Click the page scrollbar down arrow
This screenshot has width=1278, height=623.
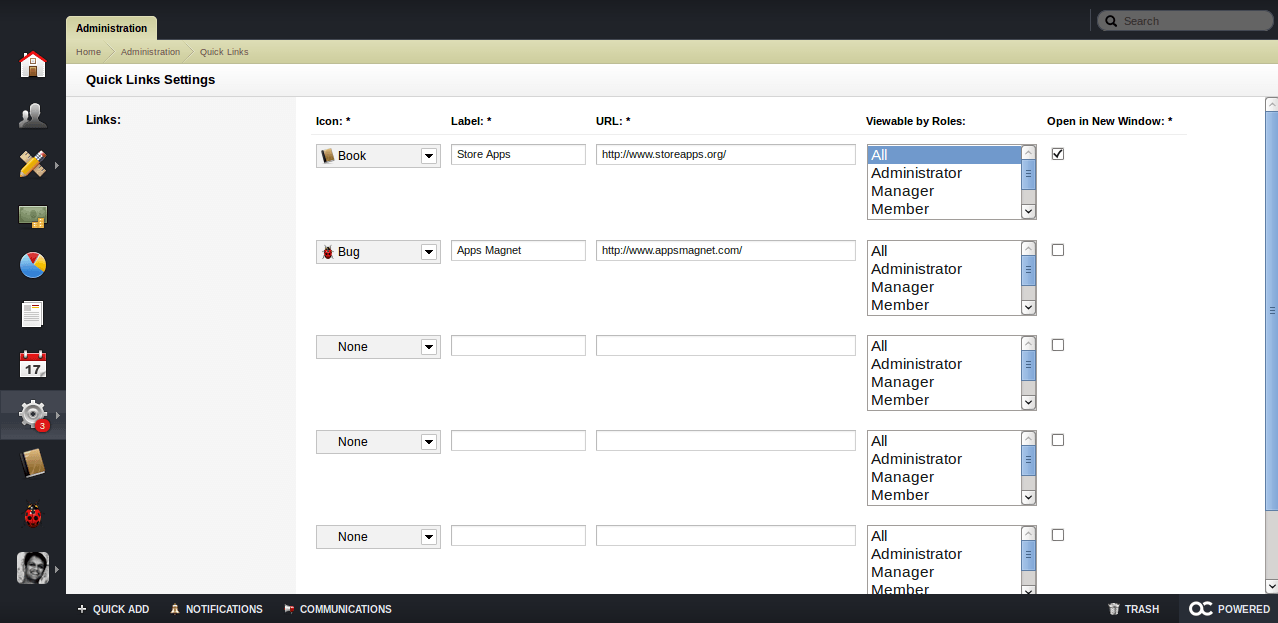coord(1271,586)
